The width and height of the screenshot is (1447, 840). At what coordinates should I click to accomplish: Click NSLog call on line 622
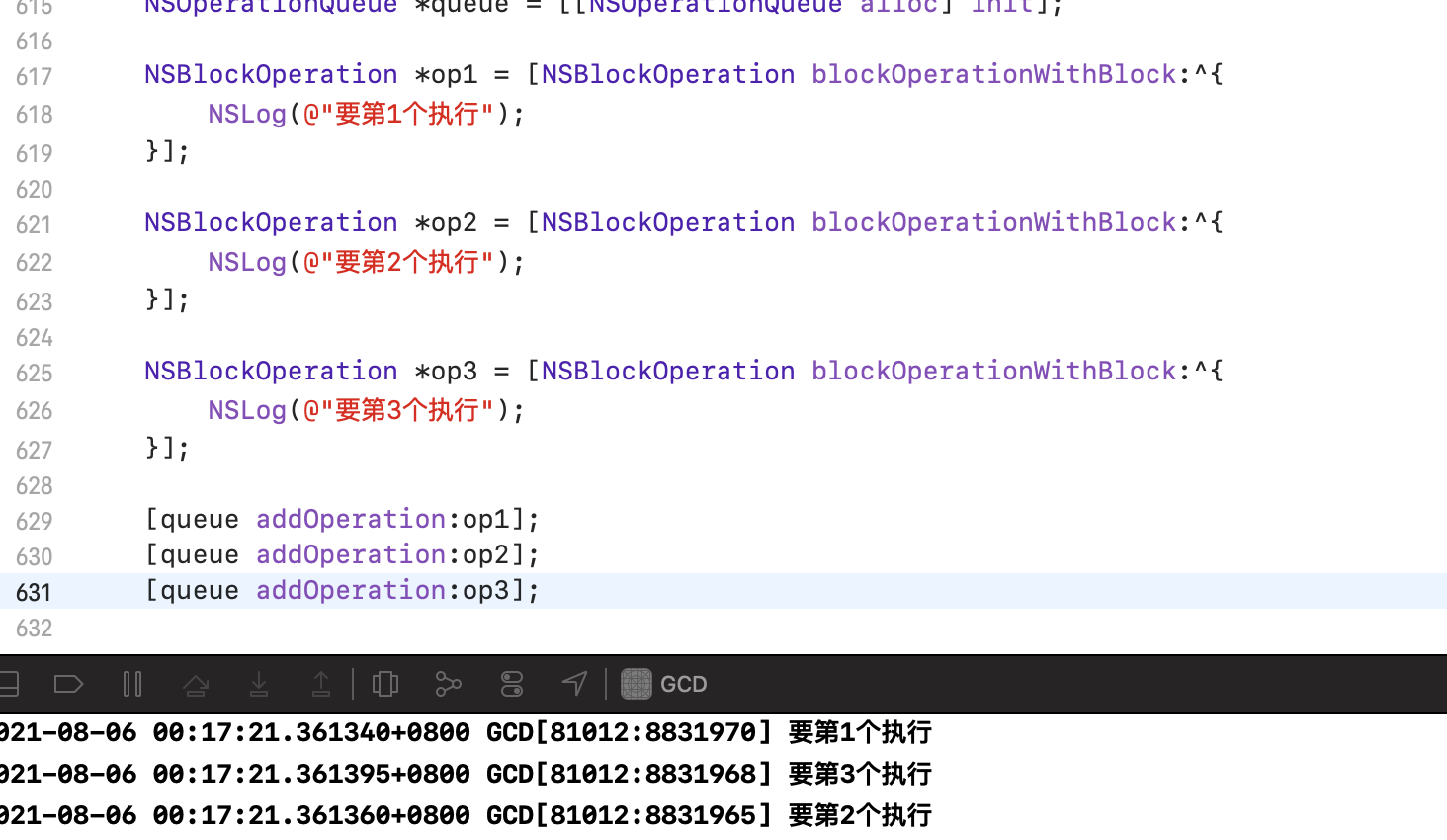(x=247, y=262)
